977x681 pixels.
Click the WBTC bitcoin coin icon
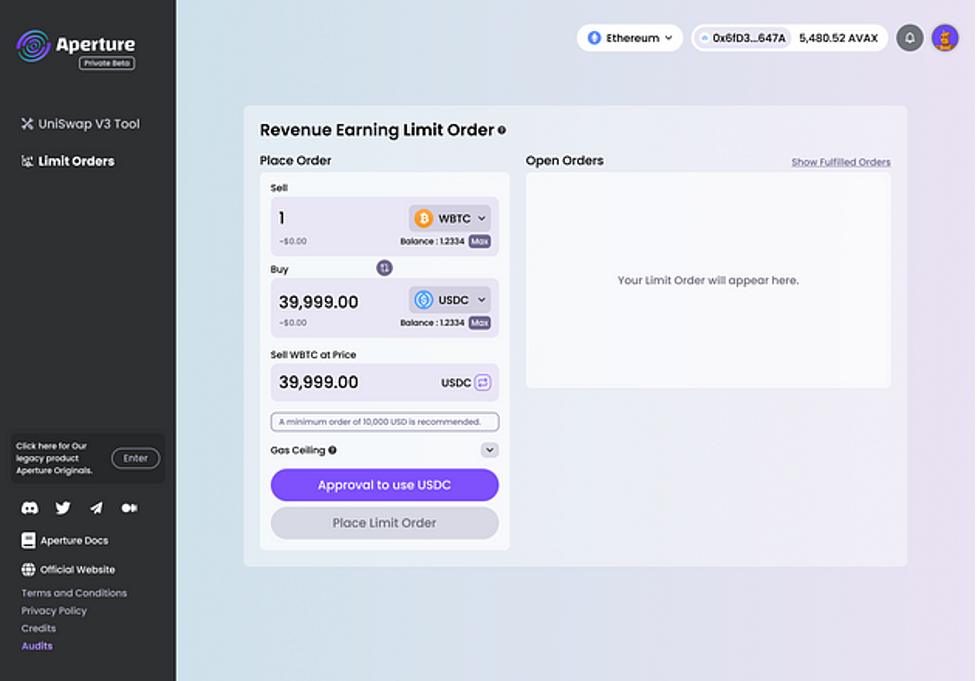424,219
